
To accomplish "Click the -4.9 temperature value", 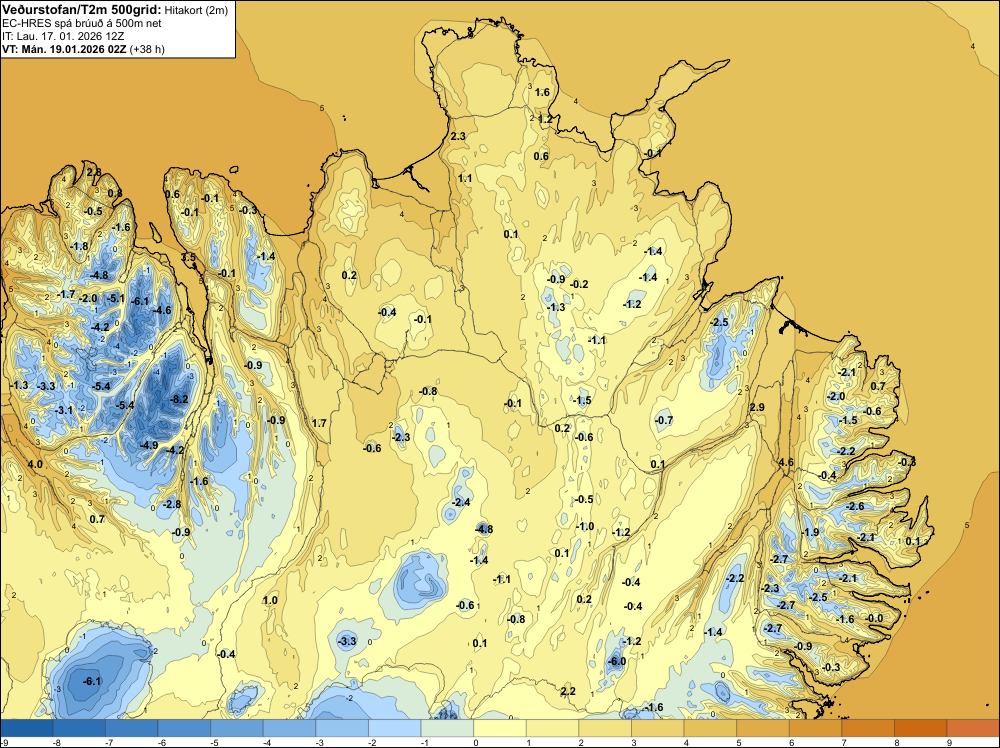I will 149,445.
